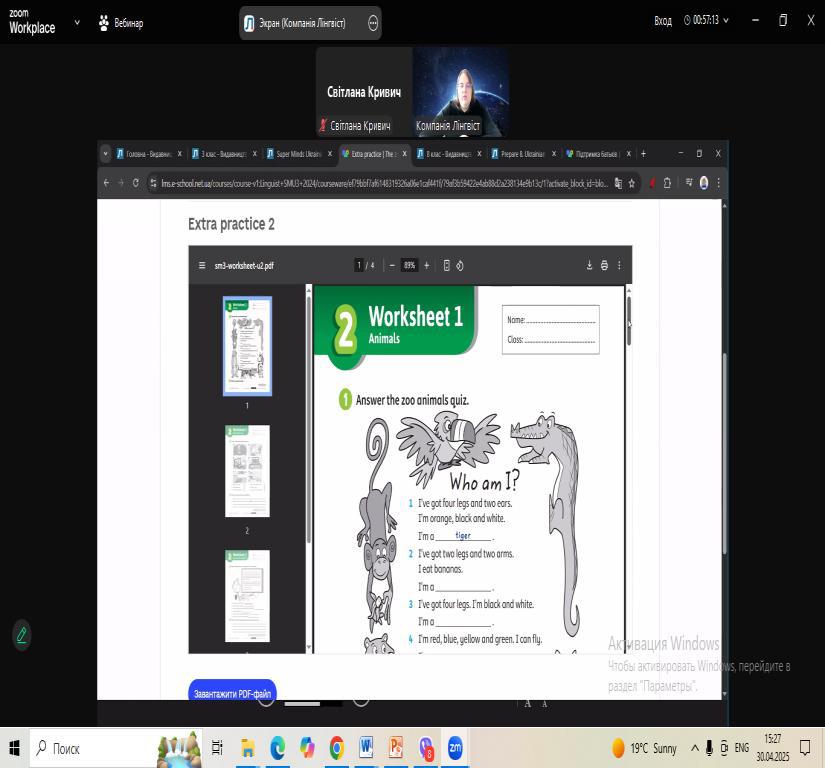Click the fit to page icon in PDF toolbar
This screenshot has width=825, height=768.
[x=447, y=266]
